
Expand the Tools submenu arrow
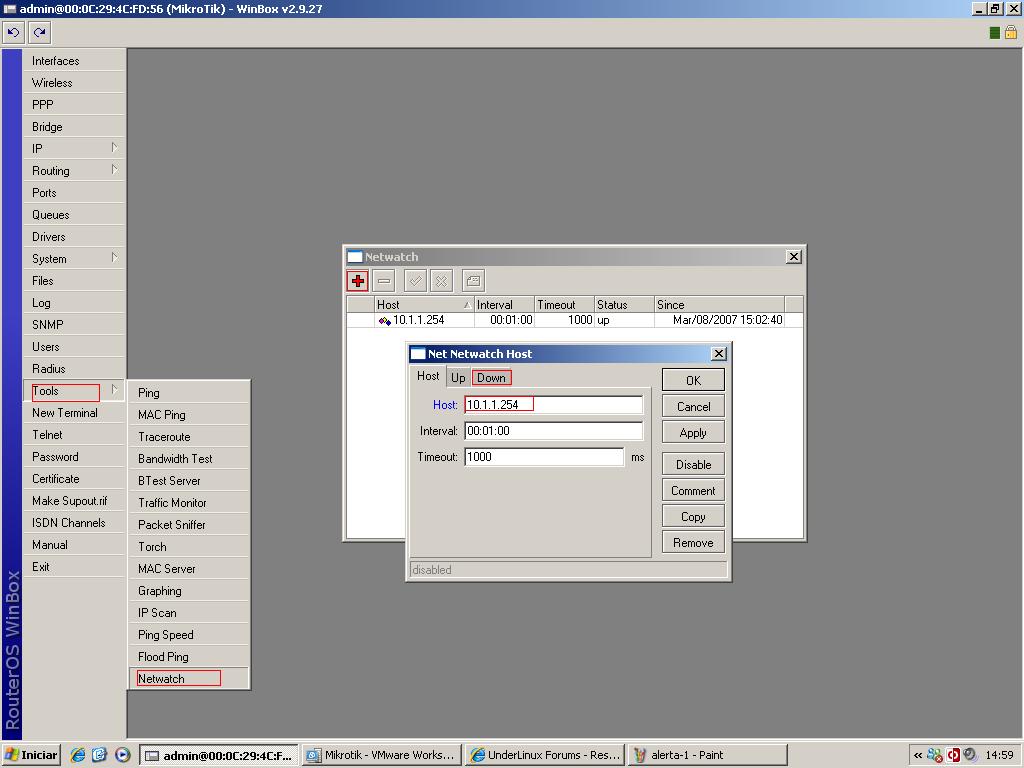pyautogui.click(x=114, y=390)
